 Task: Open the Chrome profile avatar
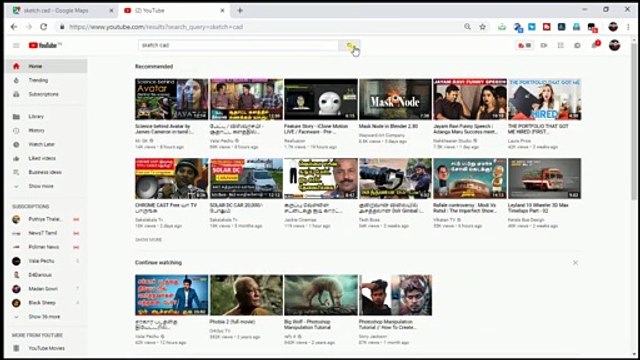coord(613,27)
